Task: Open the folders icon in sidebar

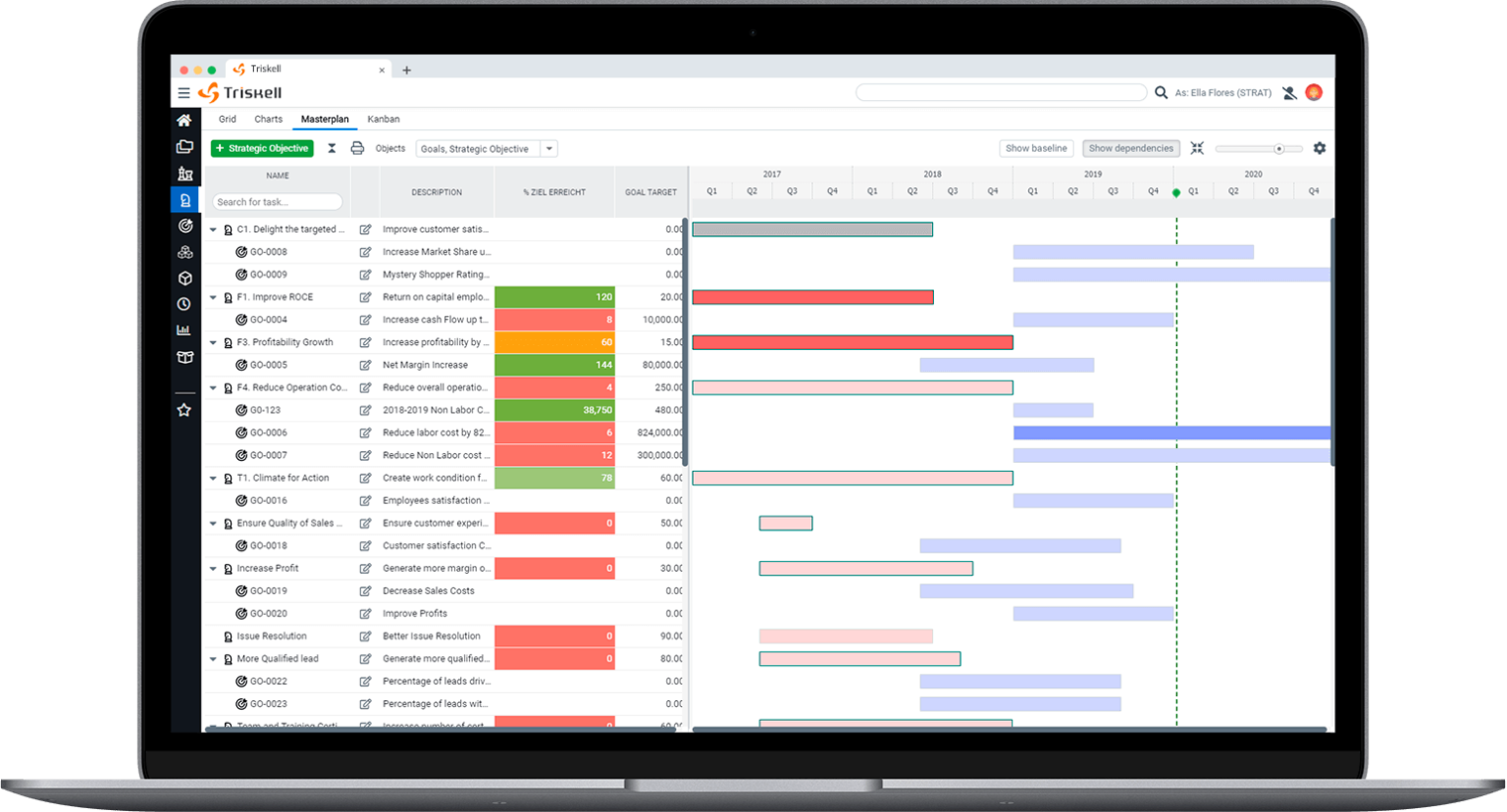Action: (x=184, y=147)
